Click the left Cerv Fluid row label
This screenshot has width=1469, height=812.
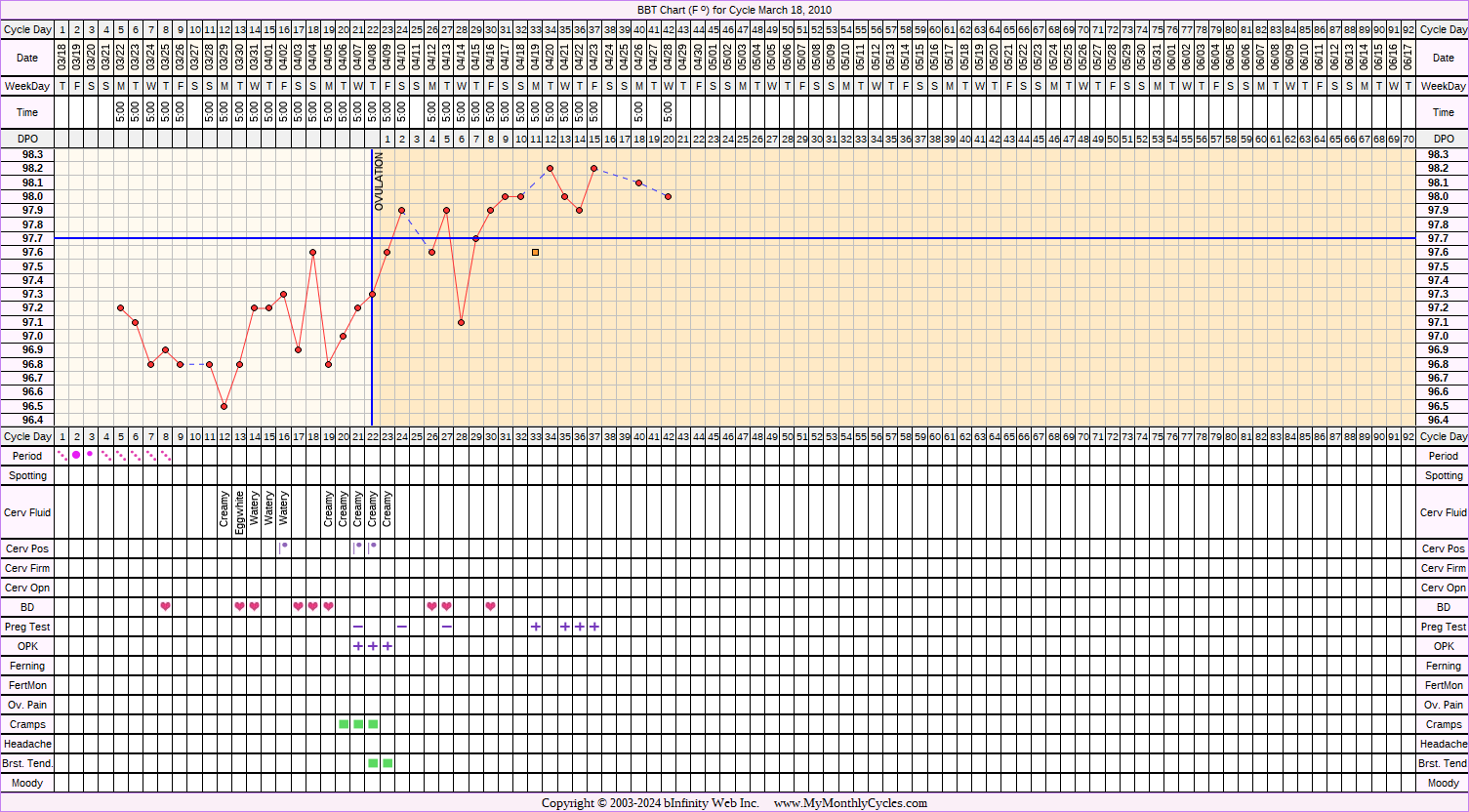[27, 512]
